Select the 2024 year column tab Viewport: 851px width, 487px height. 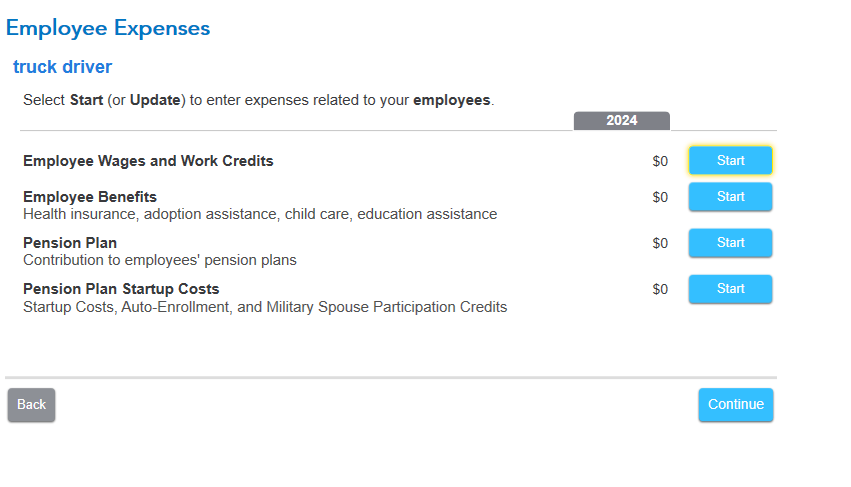621,121
